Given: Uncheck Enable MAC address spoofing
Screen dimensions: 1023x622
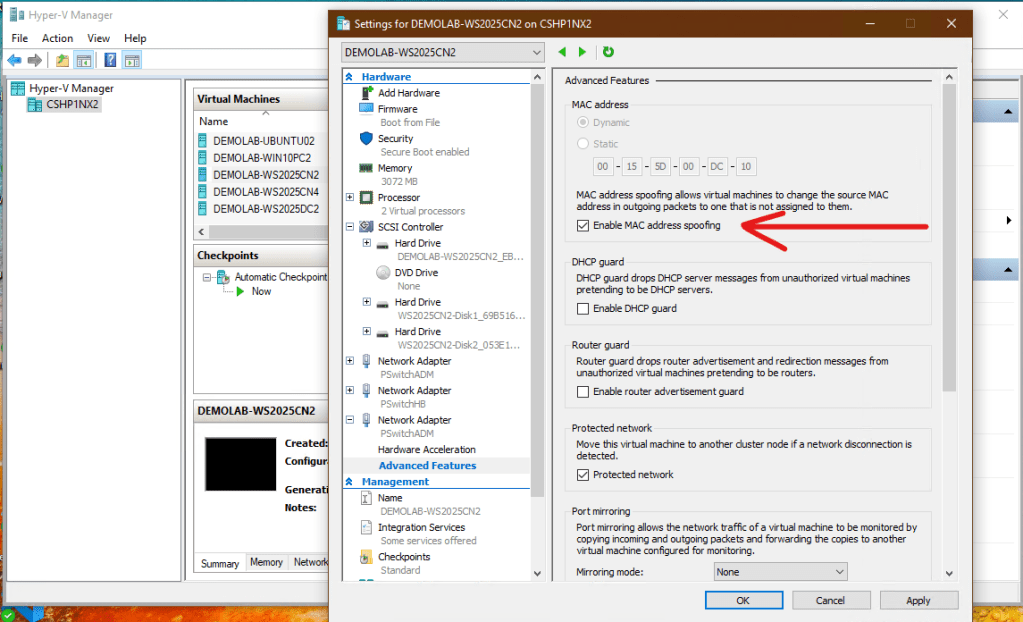Looking at the screenshot, I should tap(583, 226).
